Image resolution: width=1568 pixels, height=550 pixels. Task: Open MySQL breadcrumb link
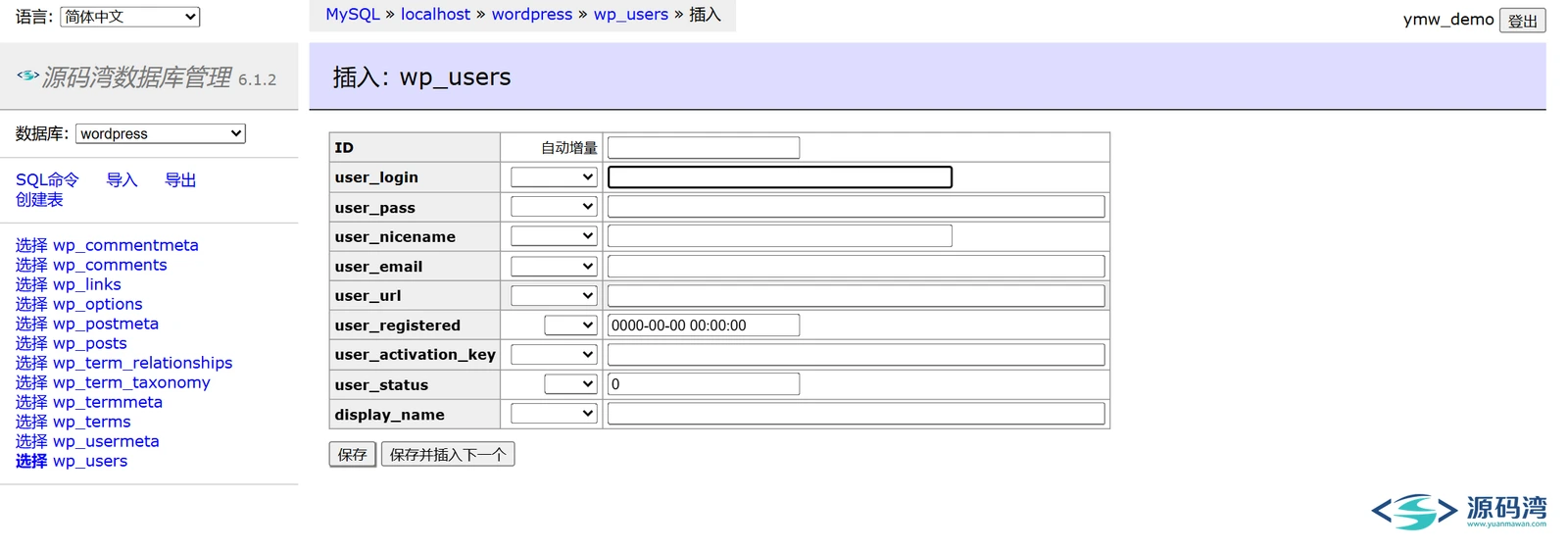pyautogui.click(x=353, y=15)
